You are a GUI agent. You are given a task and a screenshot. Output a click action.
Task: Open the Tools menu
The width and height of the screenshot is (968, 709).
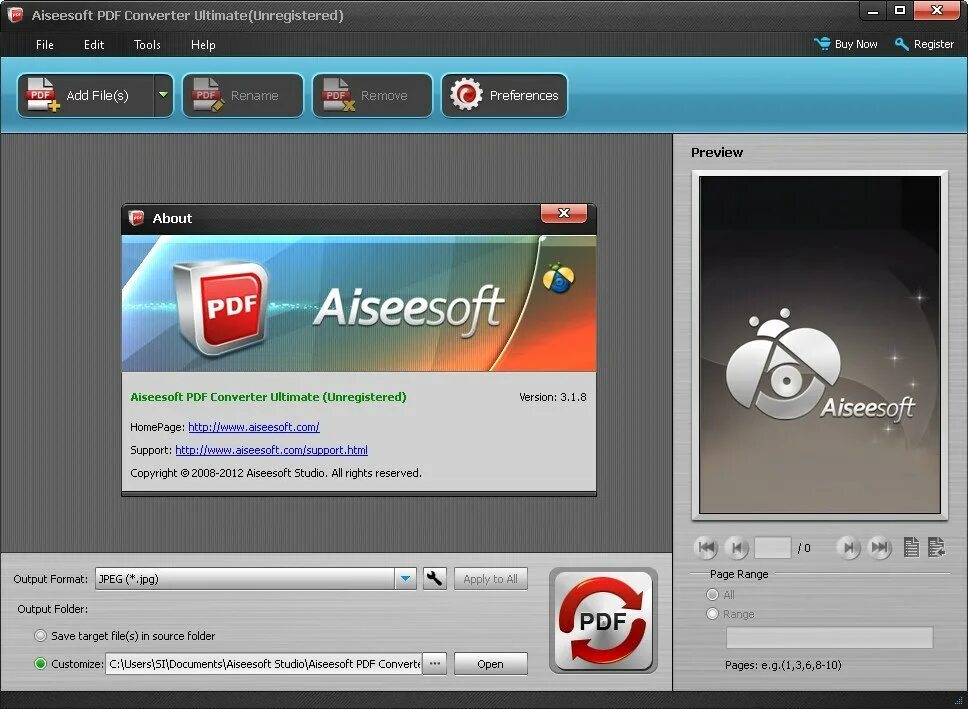click(x=147, y=44)
